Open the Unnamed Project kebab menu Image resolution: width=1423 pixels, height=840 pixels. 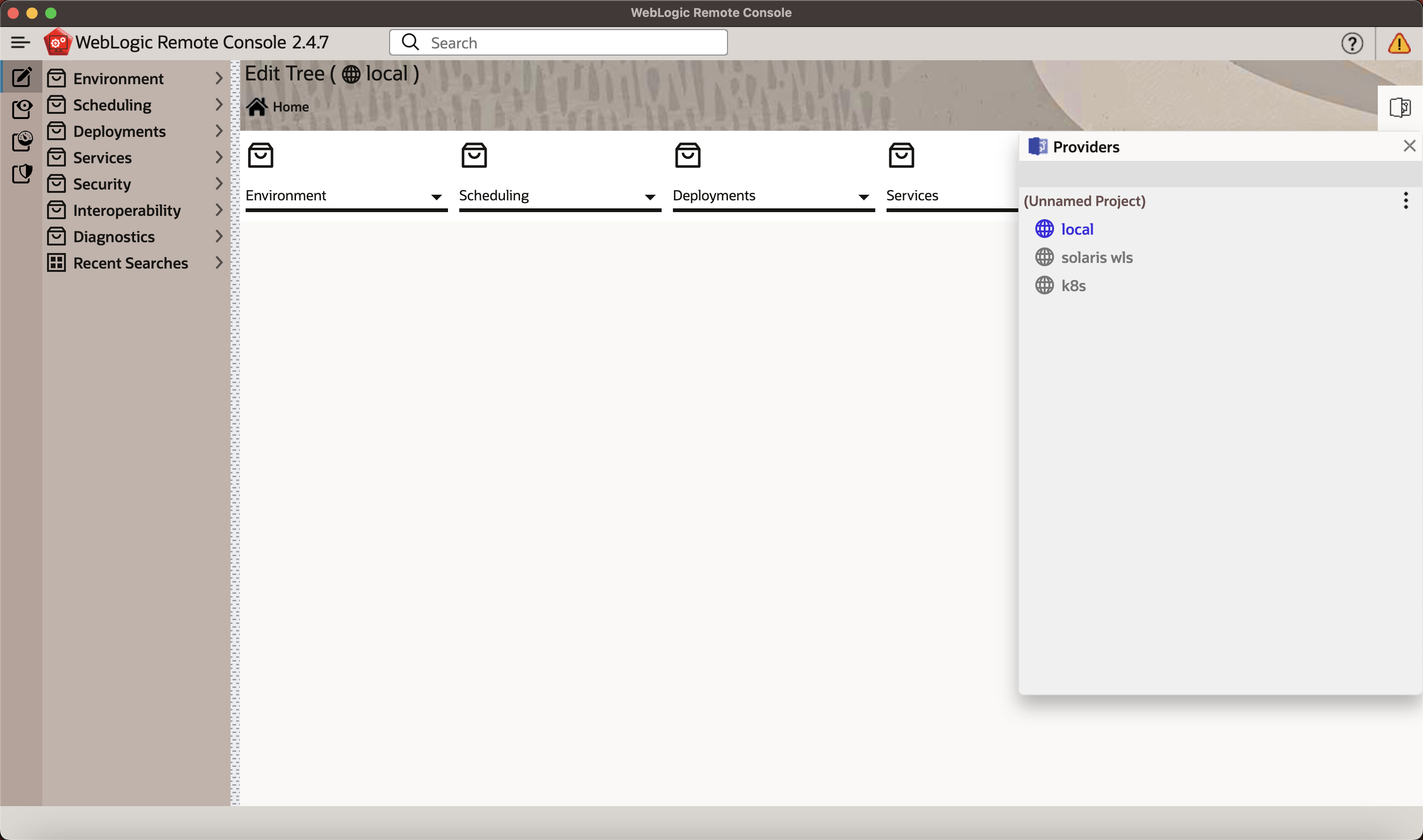click(x=1406, y=200)
